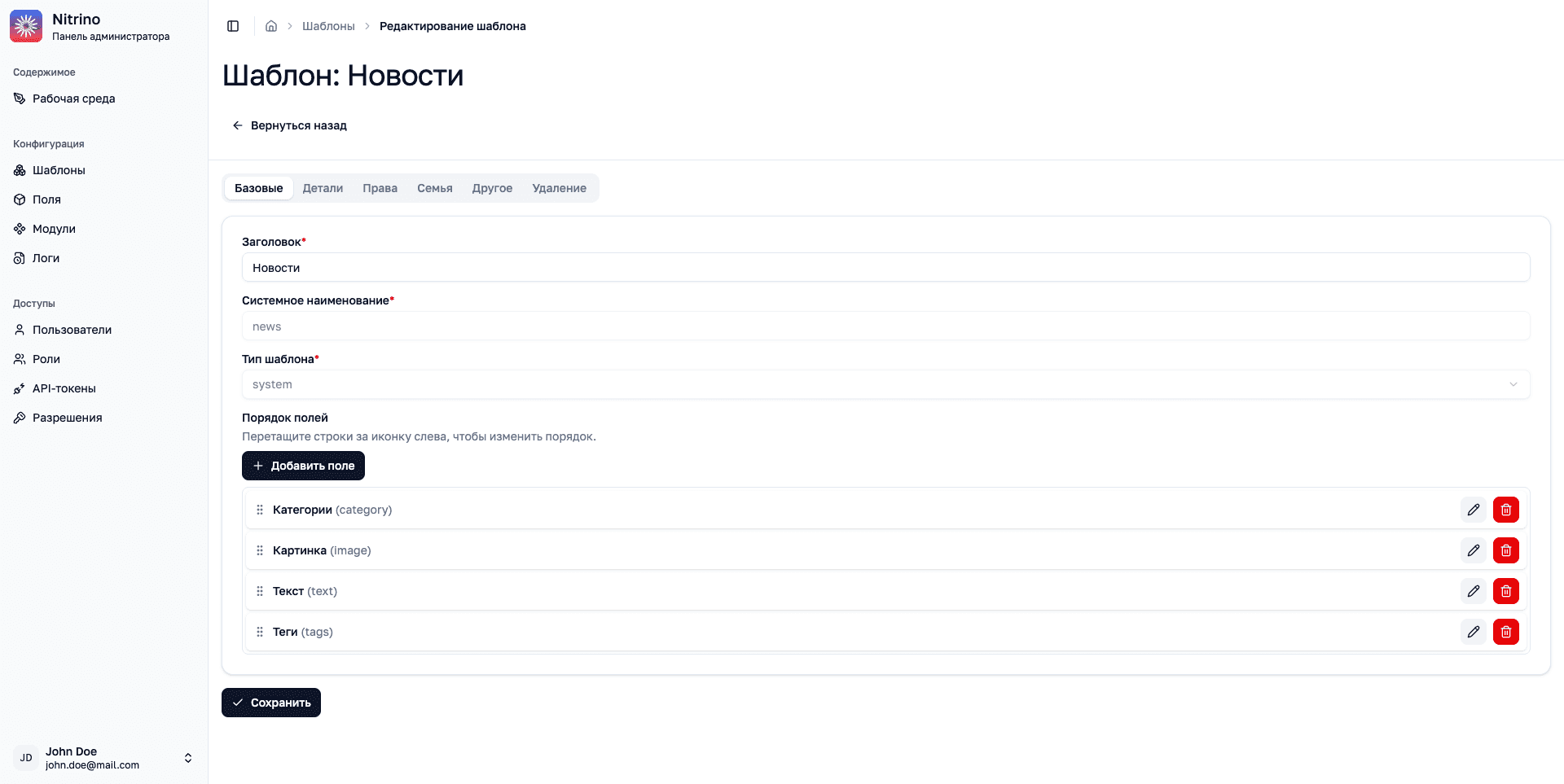Grab the drag handle of Теги row
Screen dimensions: 1564x784
pos(260,632)
